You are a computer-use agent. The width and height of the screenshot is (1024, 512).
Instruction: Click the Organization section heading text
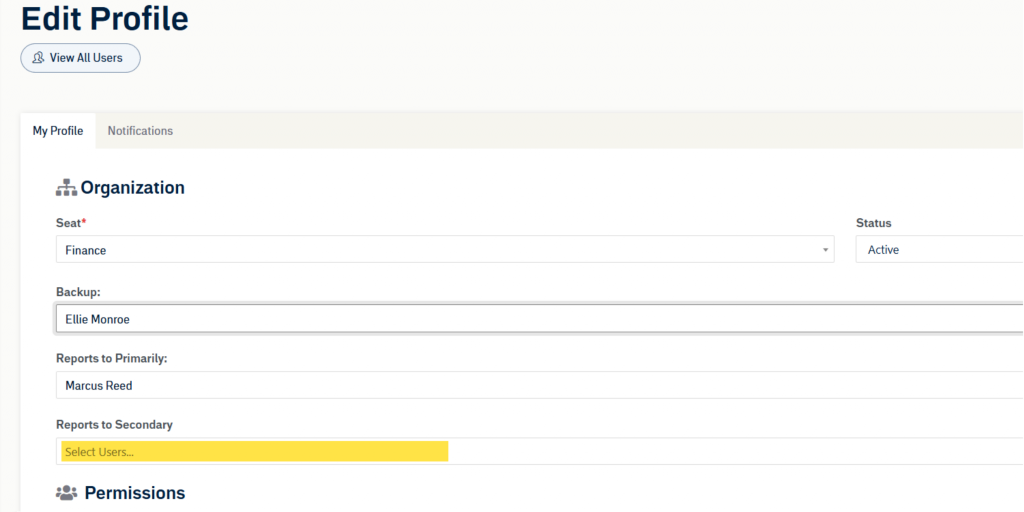132,188
